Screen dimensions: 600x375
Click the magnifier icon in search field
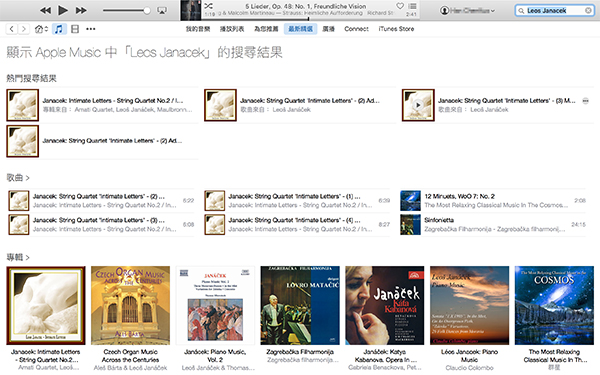click(x=521, y=11)
